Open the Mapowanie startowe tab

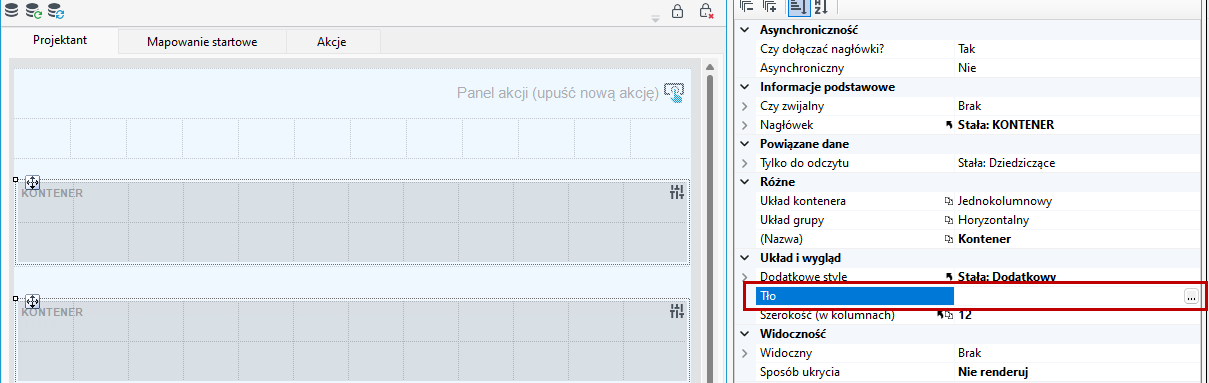[x=202, y=42]
